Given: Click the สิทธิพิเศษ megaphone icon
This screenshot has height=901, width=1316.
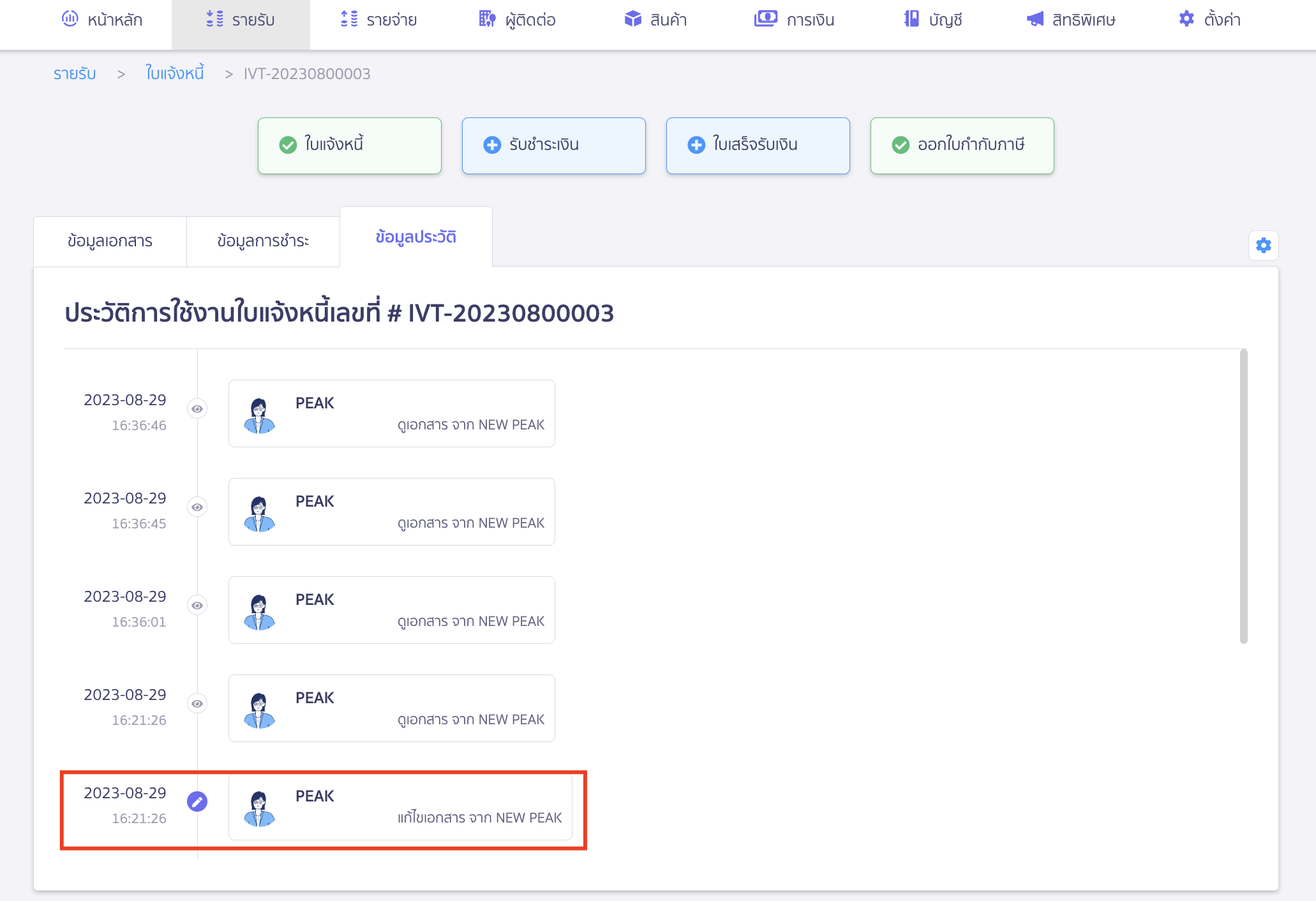Looking at the screenshot, I should click(1035, 19).
